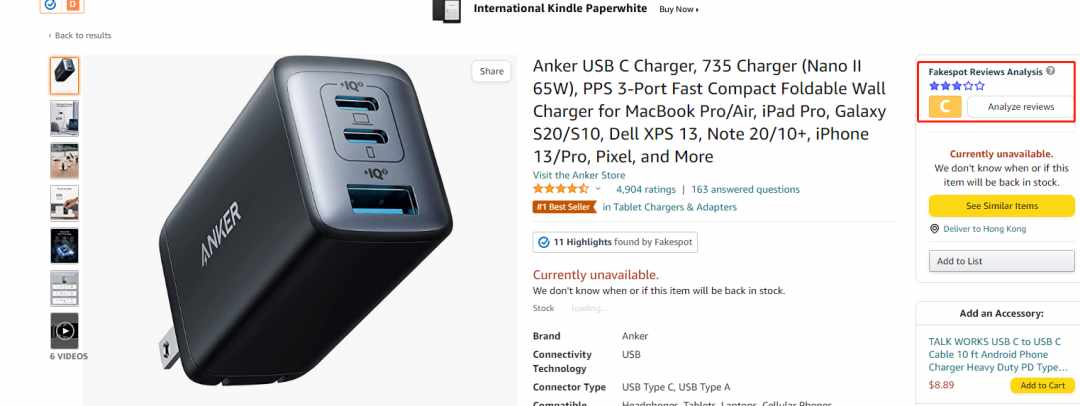Add TALK WORKS cable to cart
Image resolution: width=1080 pixels, height=406 pixels.
click(x=1042, y=385)
